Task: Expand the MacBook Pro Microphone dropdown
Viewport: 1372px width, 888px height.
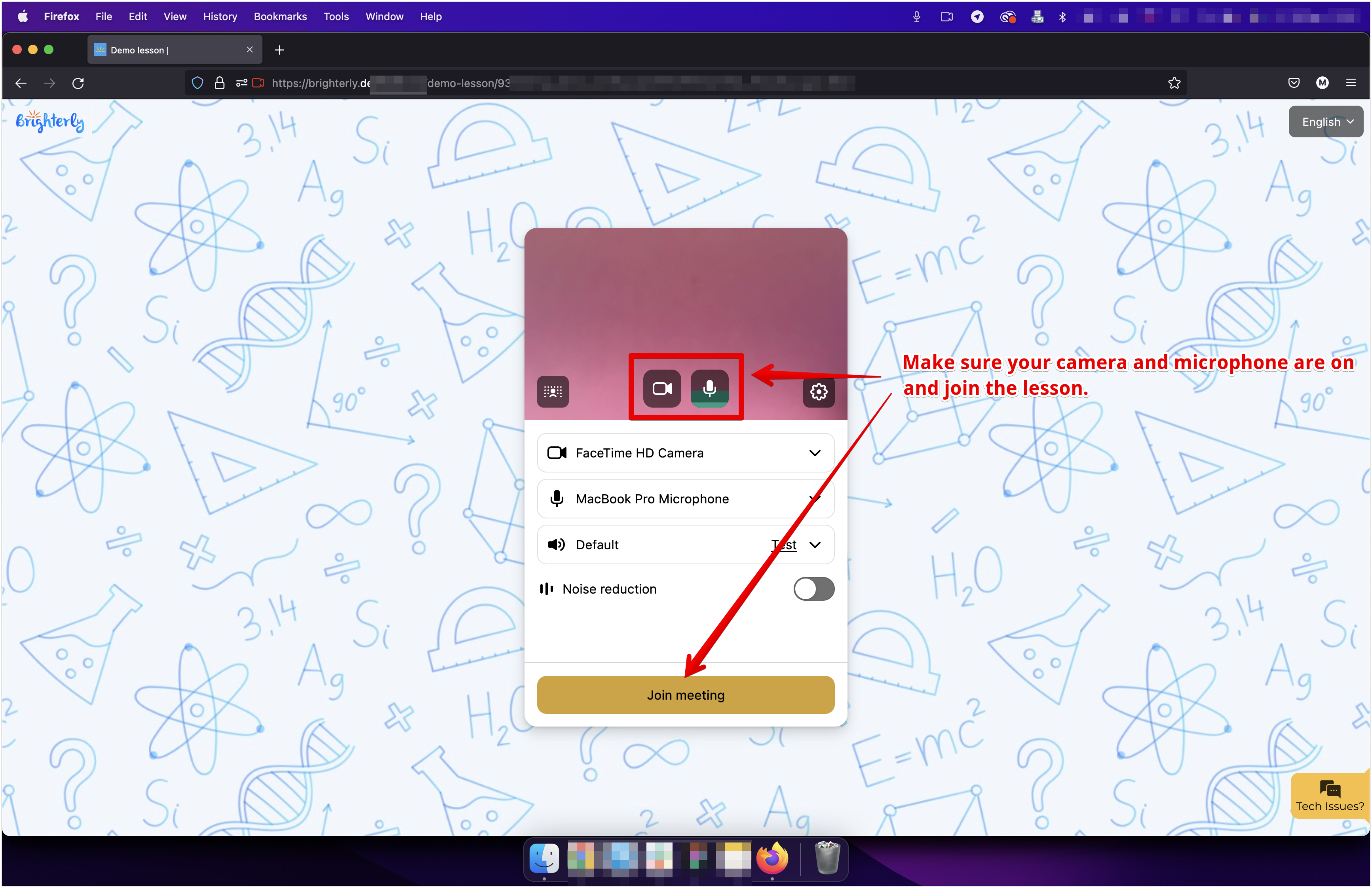Action: (686, 499)
